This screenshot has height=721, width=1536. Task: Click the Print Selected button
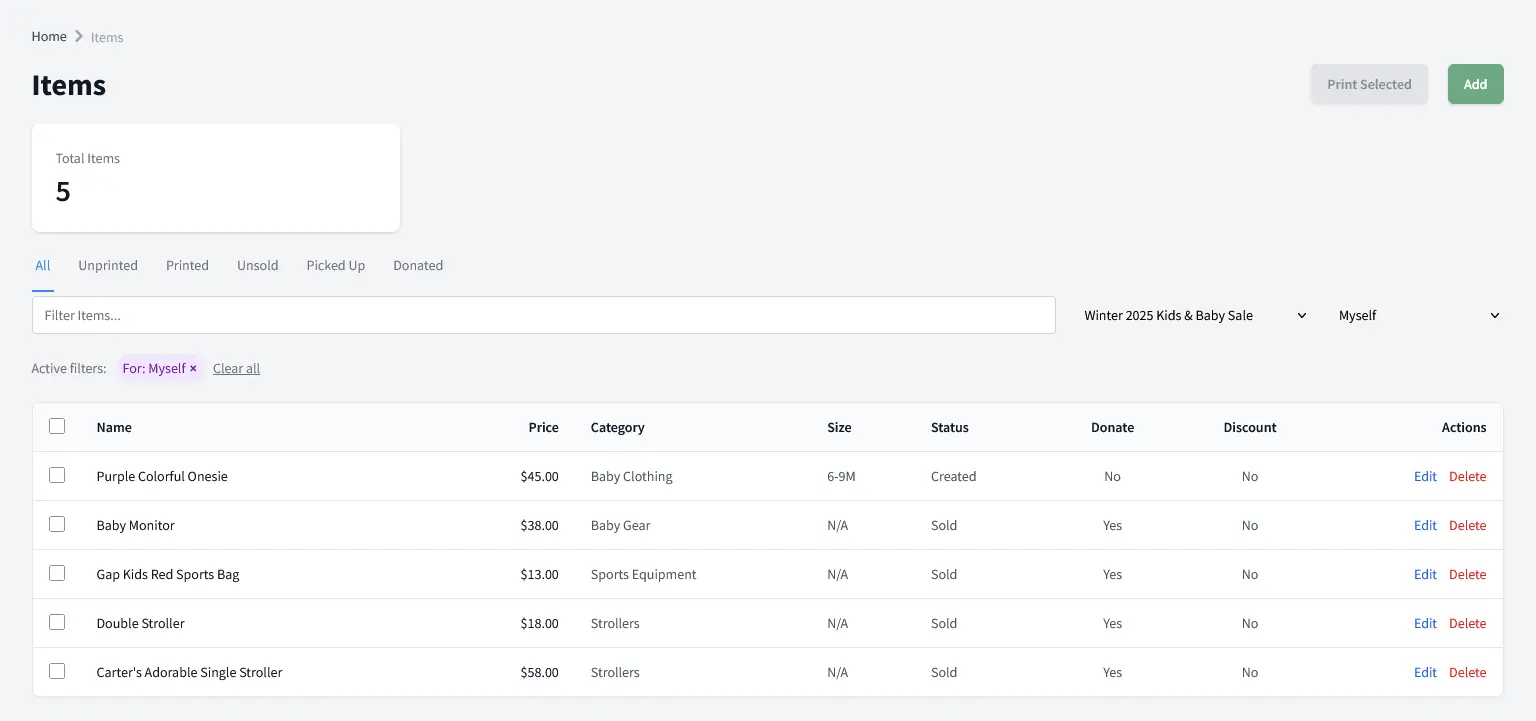(1369, 84)
